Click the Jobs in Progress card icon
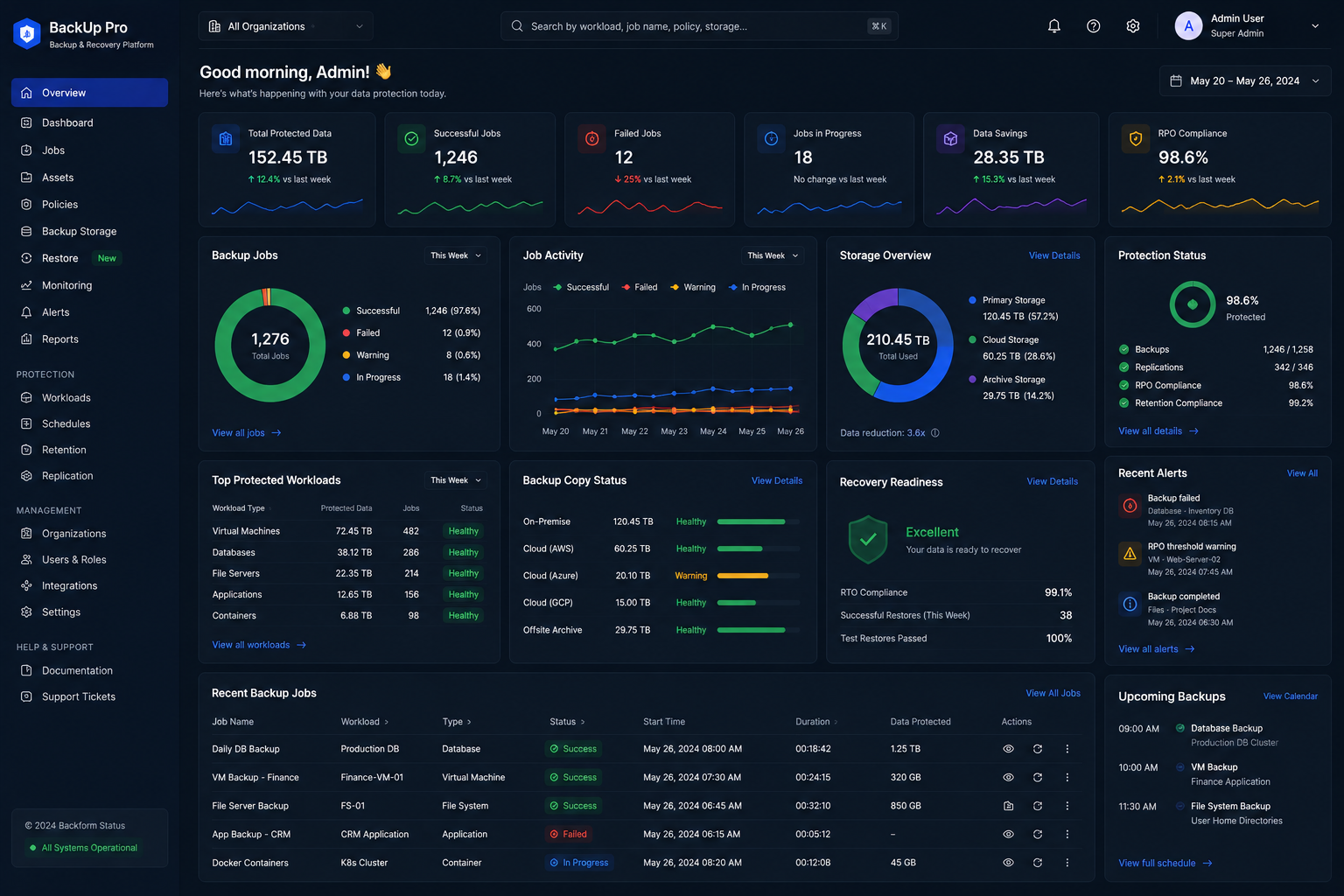This screenshot has width=1344, height=896. click(771, 138)
